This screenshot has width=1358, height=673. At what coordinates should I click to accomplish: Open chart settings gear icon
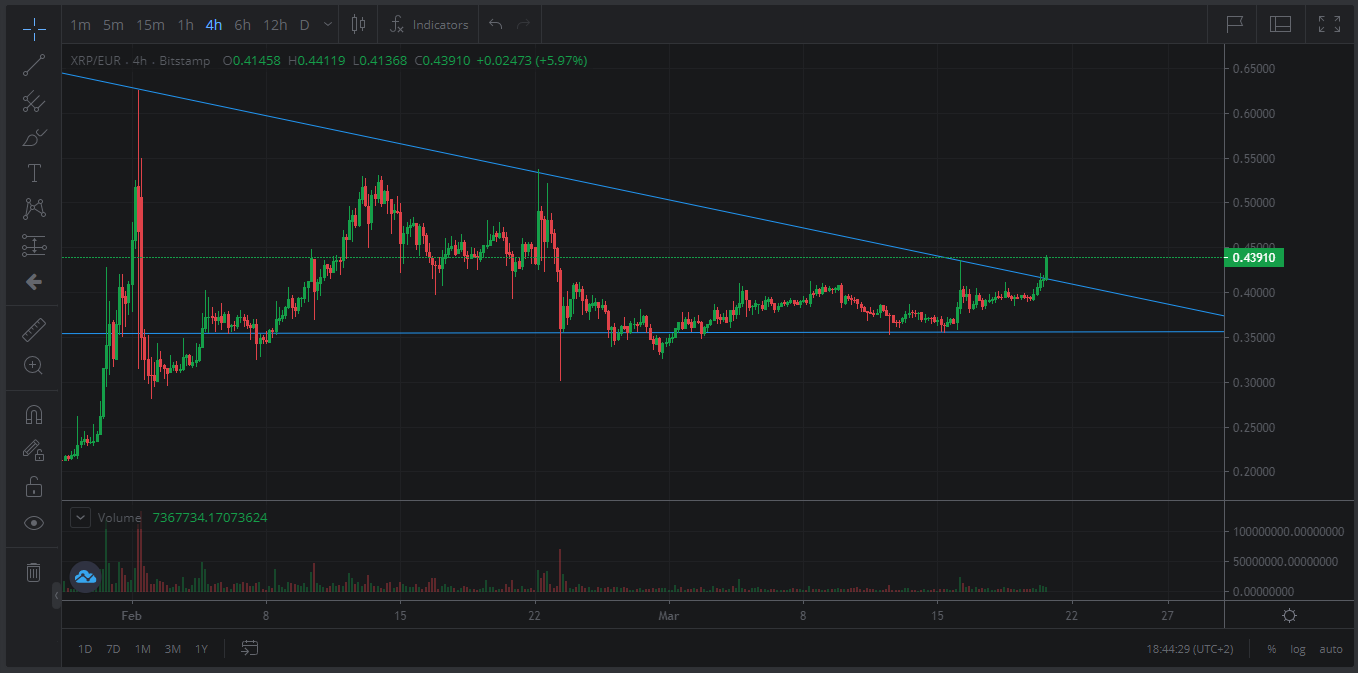[x=1290, y=615]
